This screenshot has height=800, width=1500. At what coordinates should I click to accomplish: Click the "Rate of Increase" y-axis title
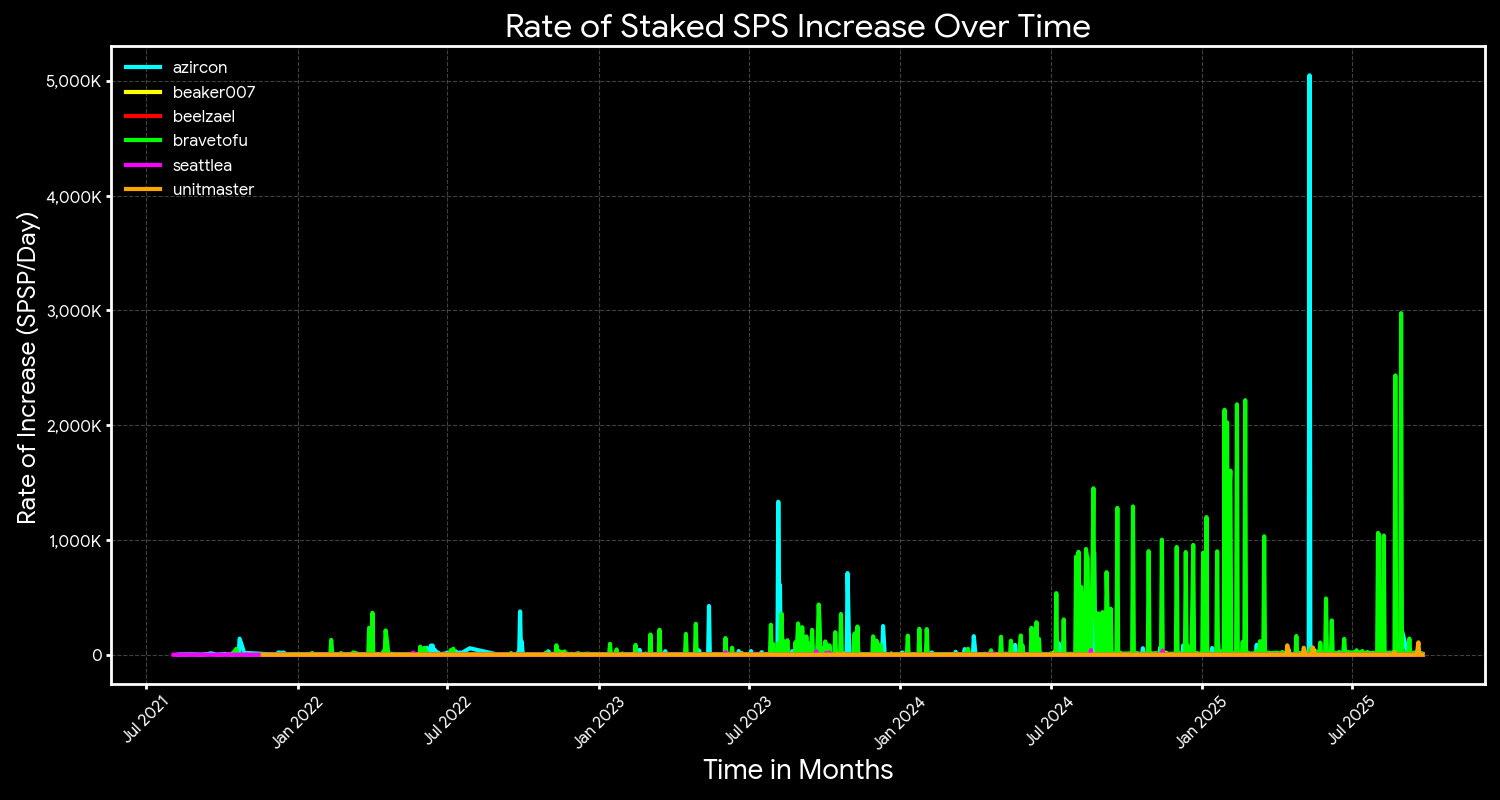coord(28,365)
